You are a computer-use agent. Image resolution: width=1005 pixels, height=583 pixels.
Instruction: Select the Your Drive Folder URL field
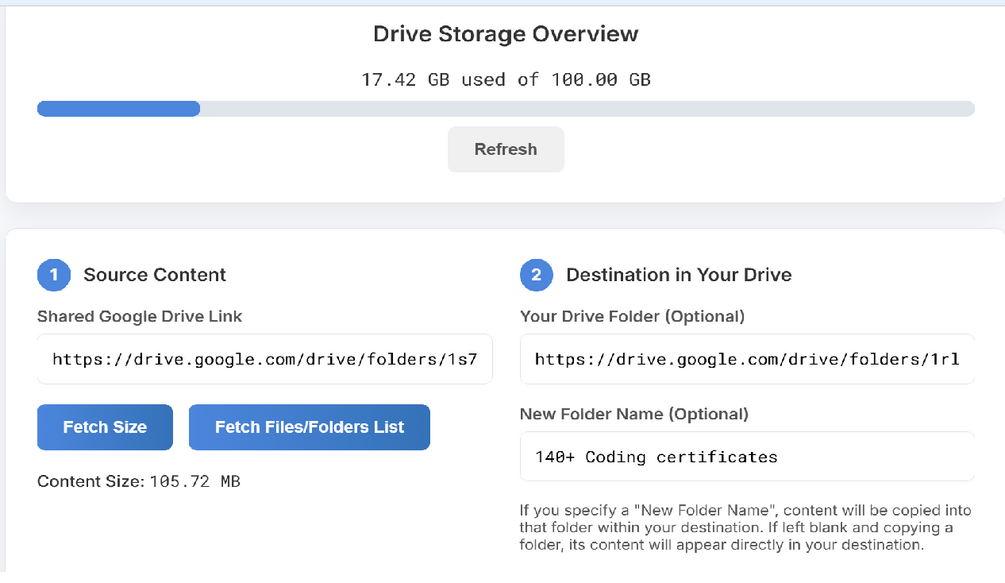(746, 359)
